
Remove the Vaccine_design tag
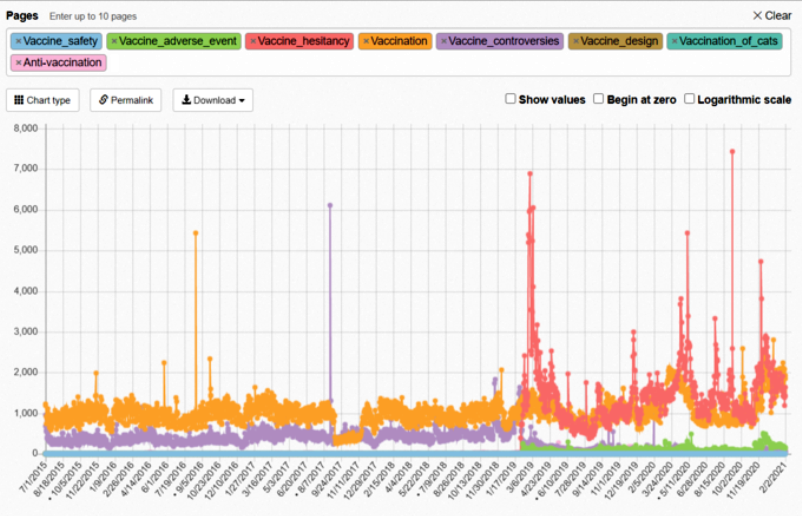(x=575, y=41)
